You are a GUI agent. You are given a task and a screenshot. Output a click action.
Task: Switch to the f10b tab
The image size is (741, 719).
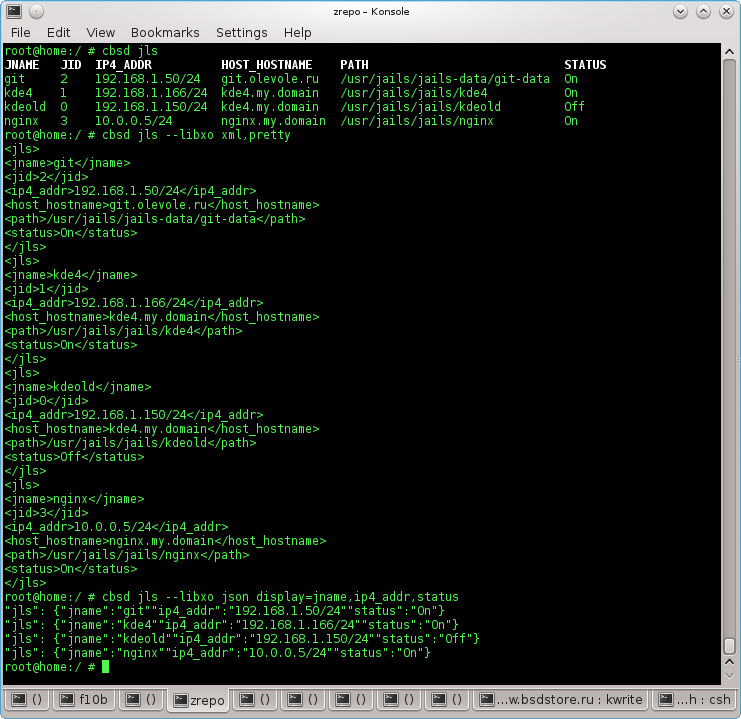[x=84, y=699]
